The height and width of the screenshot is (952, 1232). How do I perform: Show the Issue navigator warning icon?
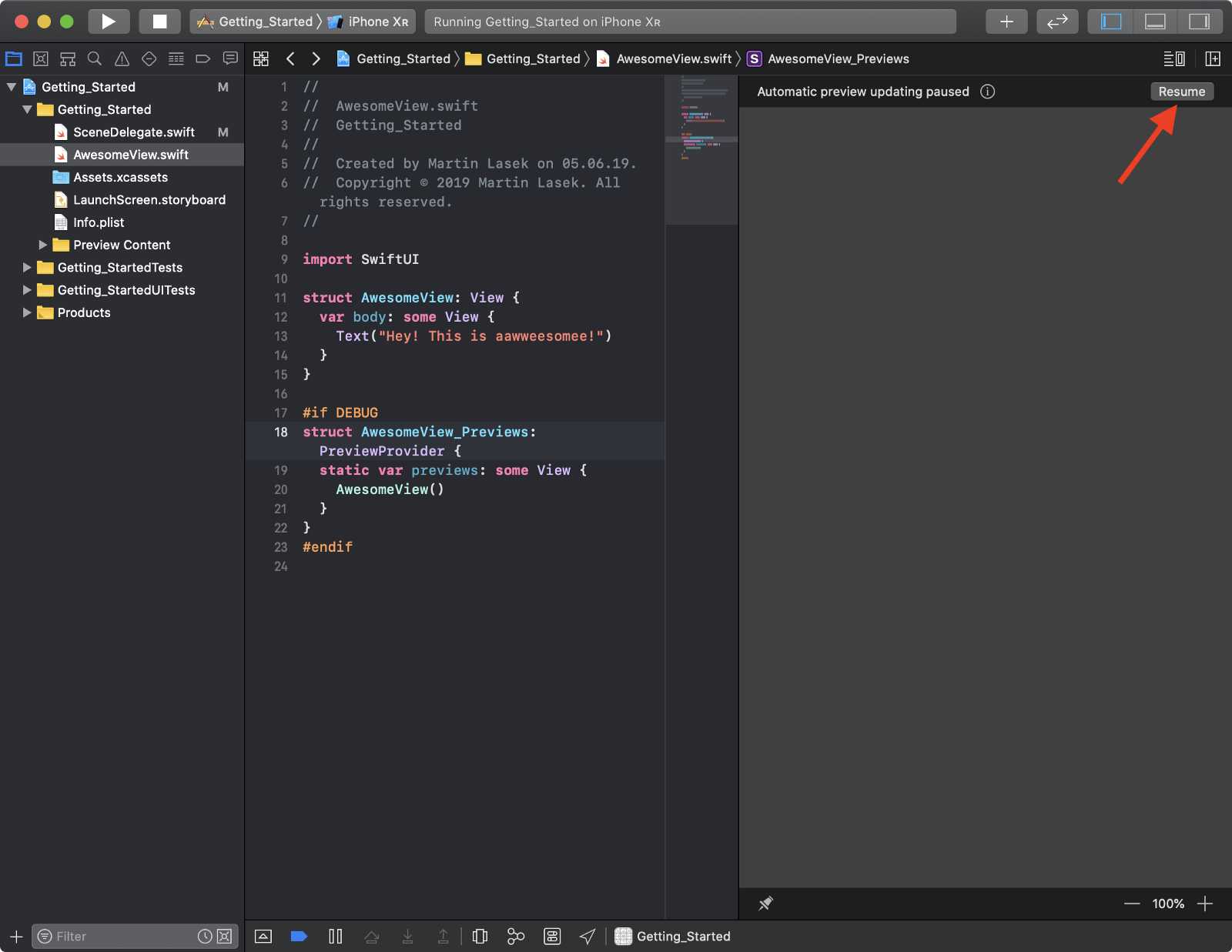[x=122, y=58]
